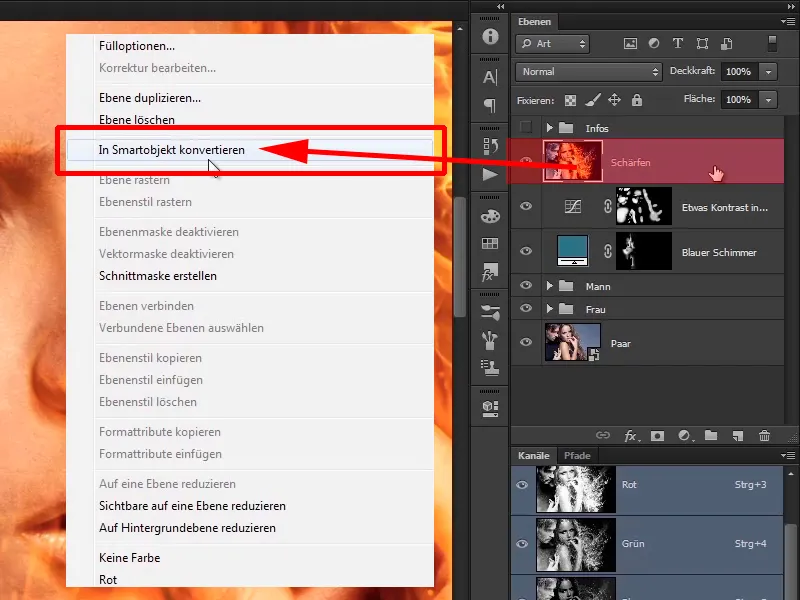800x600 pixels.
Task: Lock transparent pixels in Fixieren row
Action: point(570,101)
